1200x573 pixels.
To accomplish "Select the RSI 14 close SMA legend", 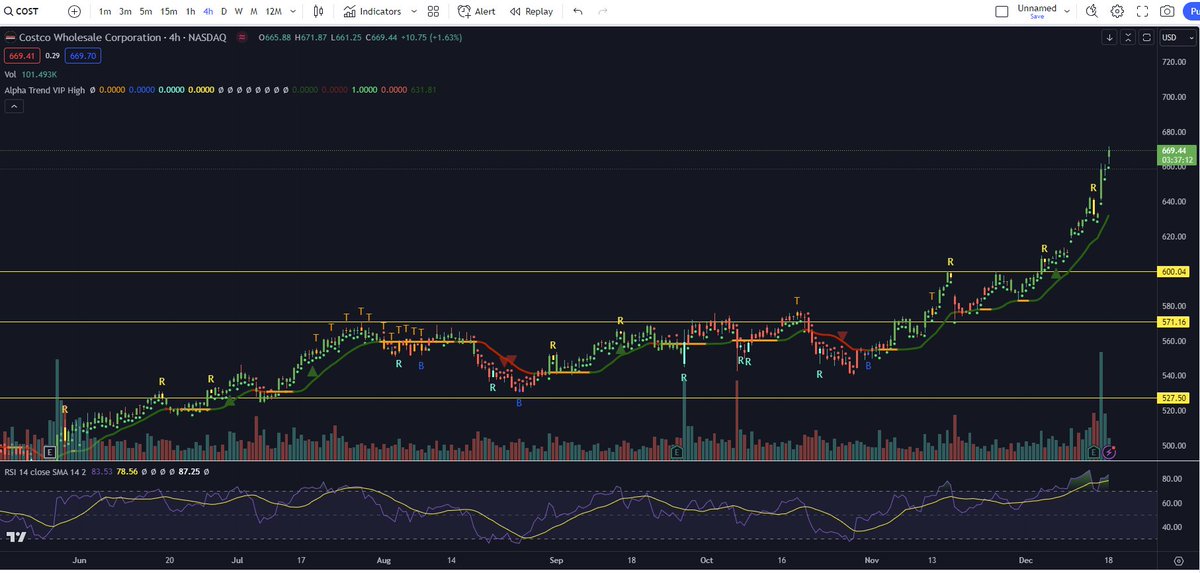I will (46, 470).
